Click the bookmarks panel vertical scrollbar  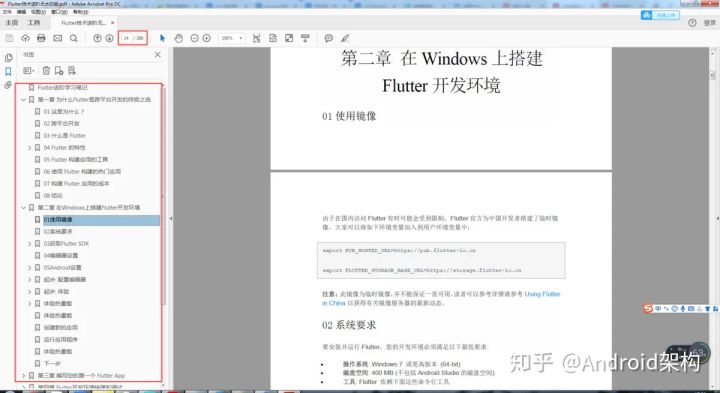click(163, 197)
